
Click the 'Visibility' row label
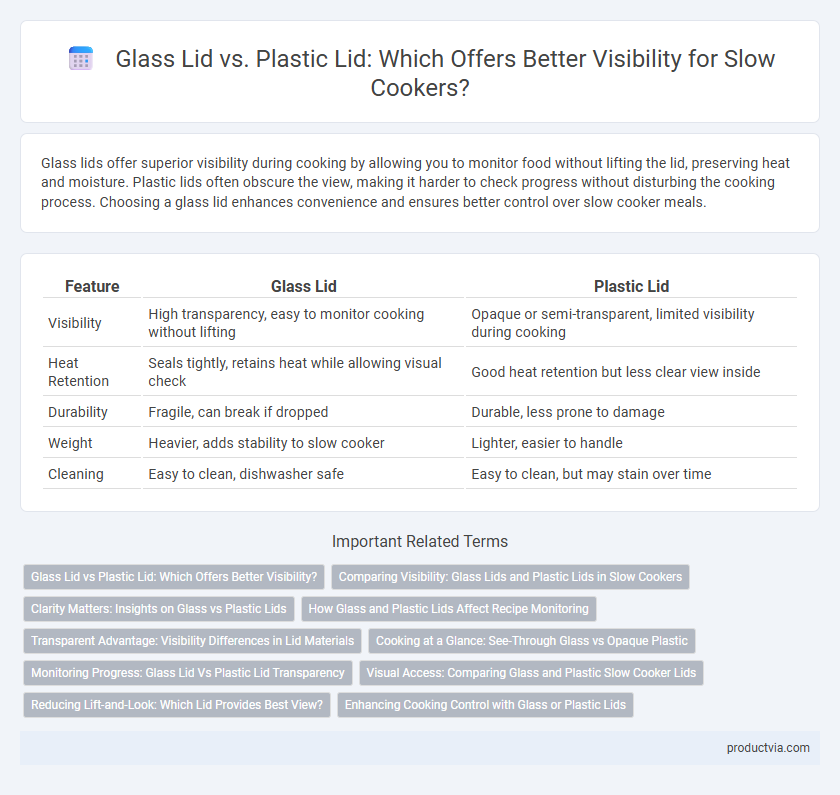point(74,323)
